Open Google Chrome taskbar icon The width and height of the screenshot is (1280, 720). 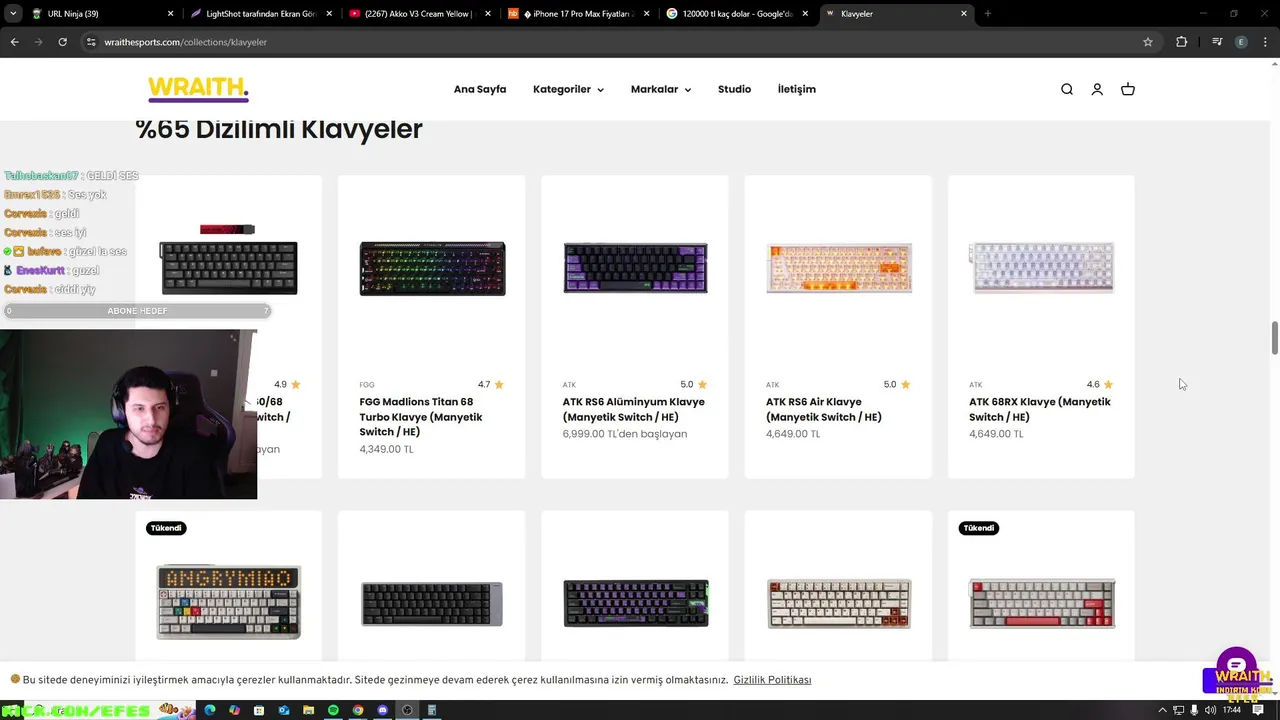pyautogui.click(x=358, y=710)
